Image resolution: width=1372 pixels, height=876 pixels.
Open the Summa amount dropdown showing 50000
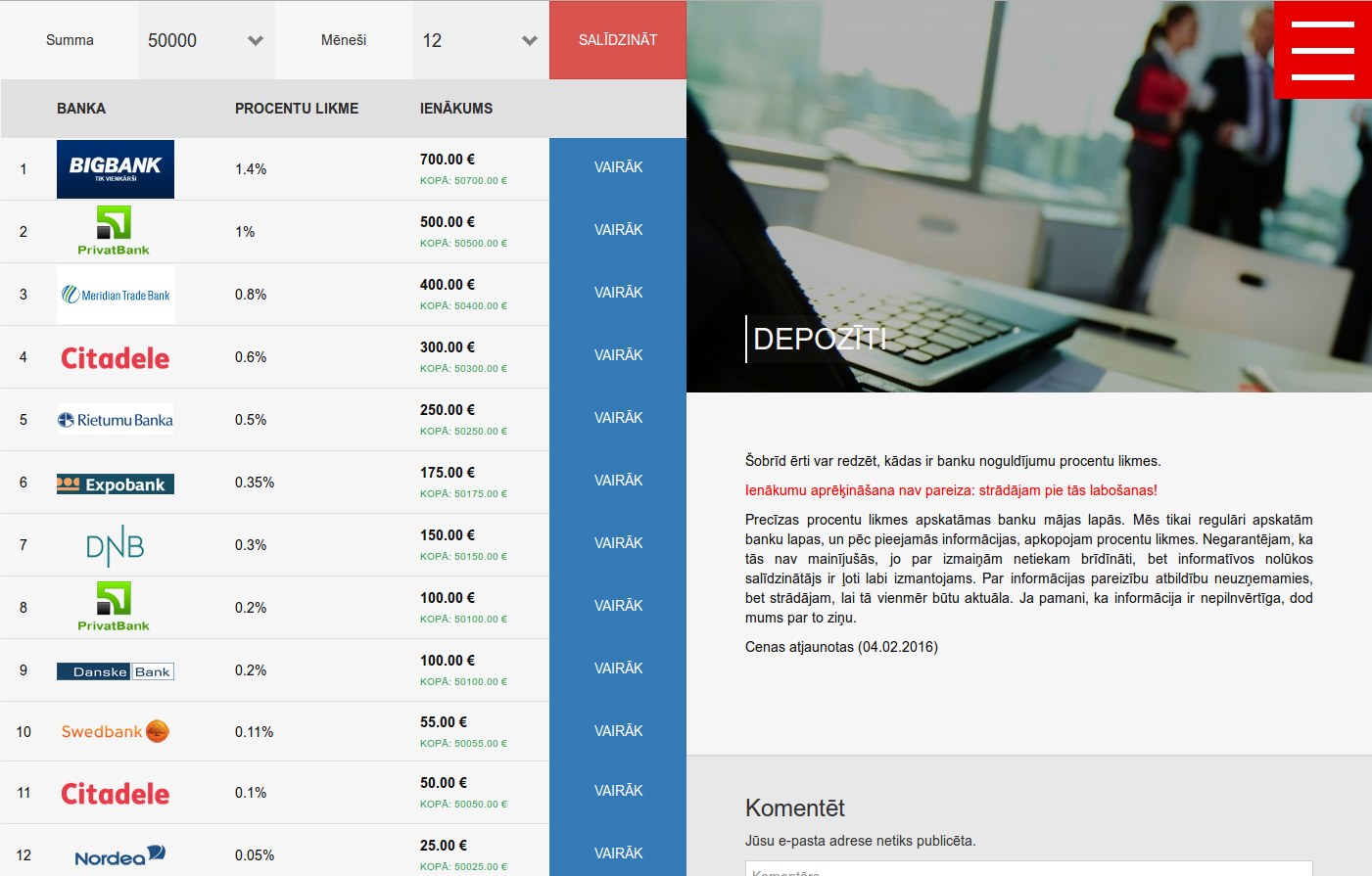point(207,40)
